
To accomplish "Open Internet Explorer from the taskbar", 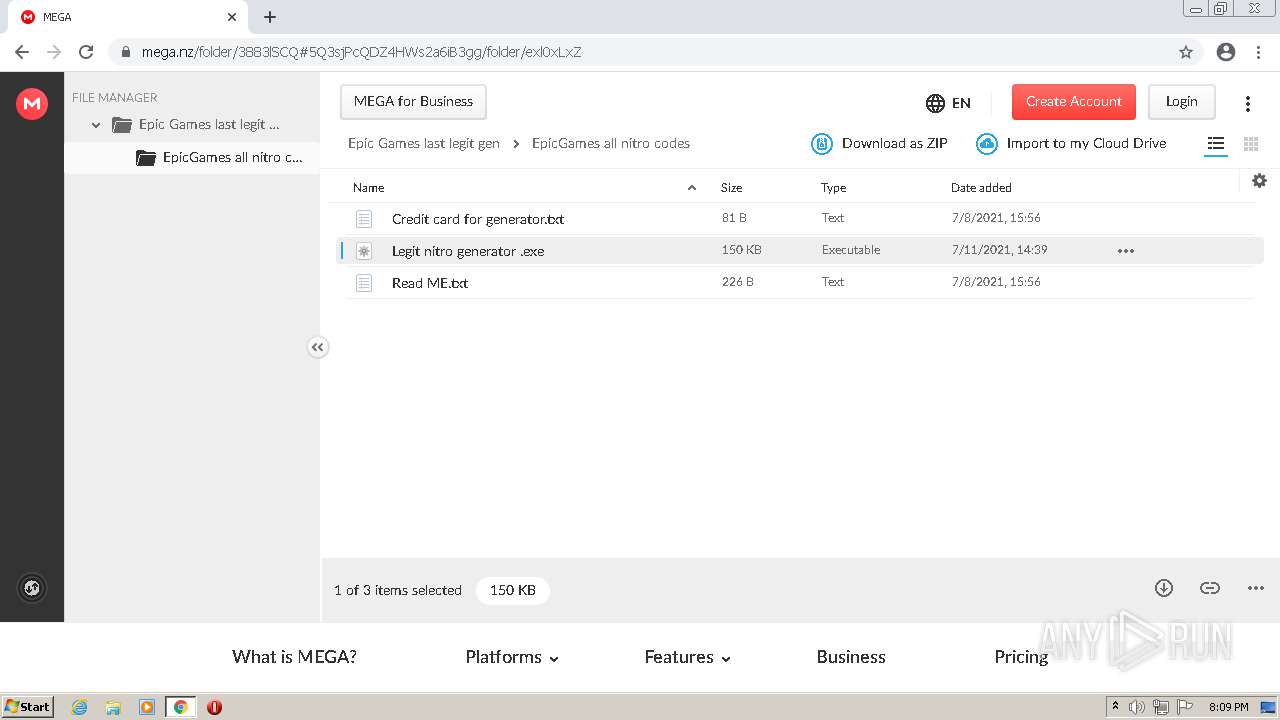I will click(x=80, y=707).
